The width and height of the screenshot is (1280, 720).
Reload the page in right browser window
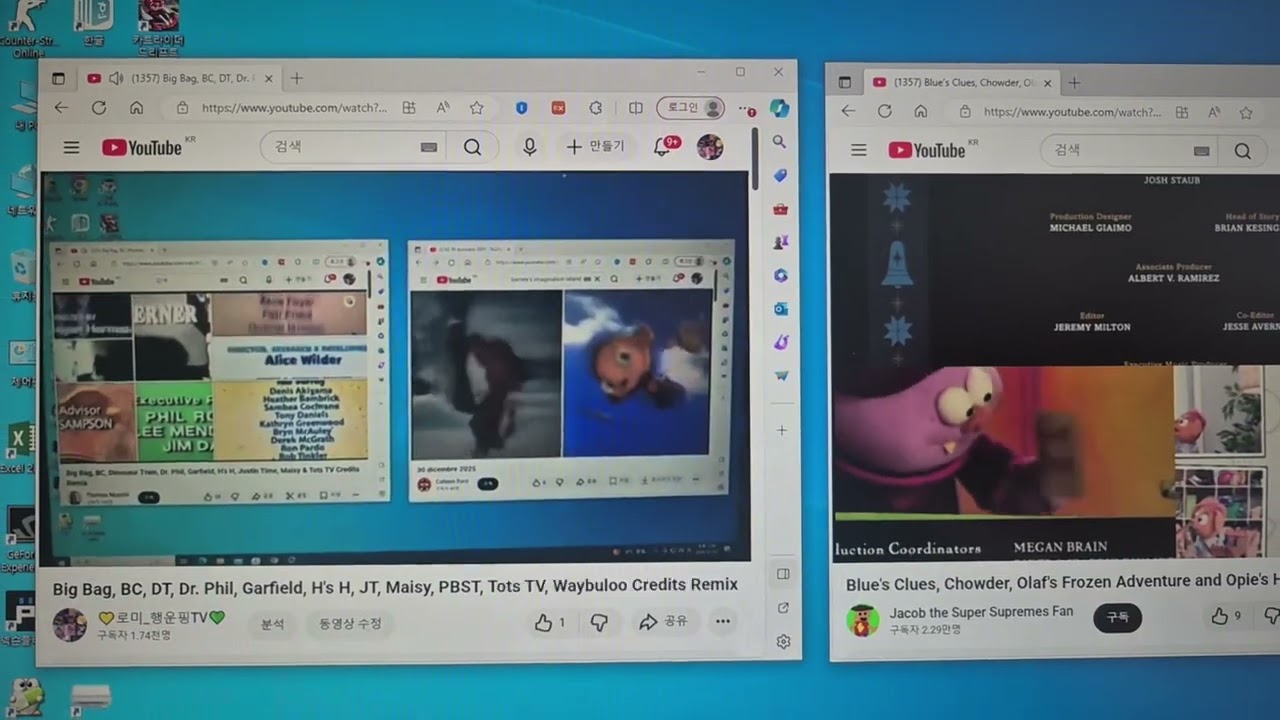[x=884, y=112]
